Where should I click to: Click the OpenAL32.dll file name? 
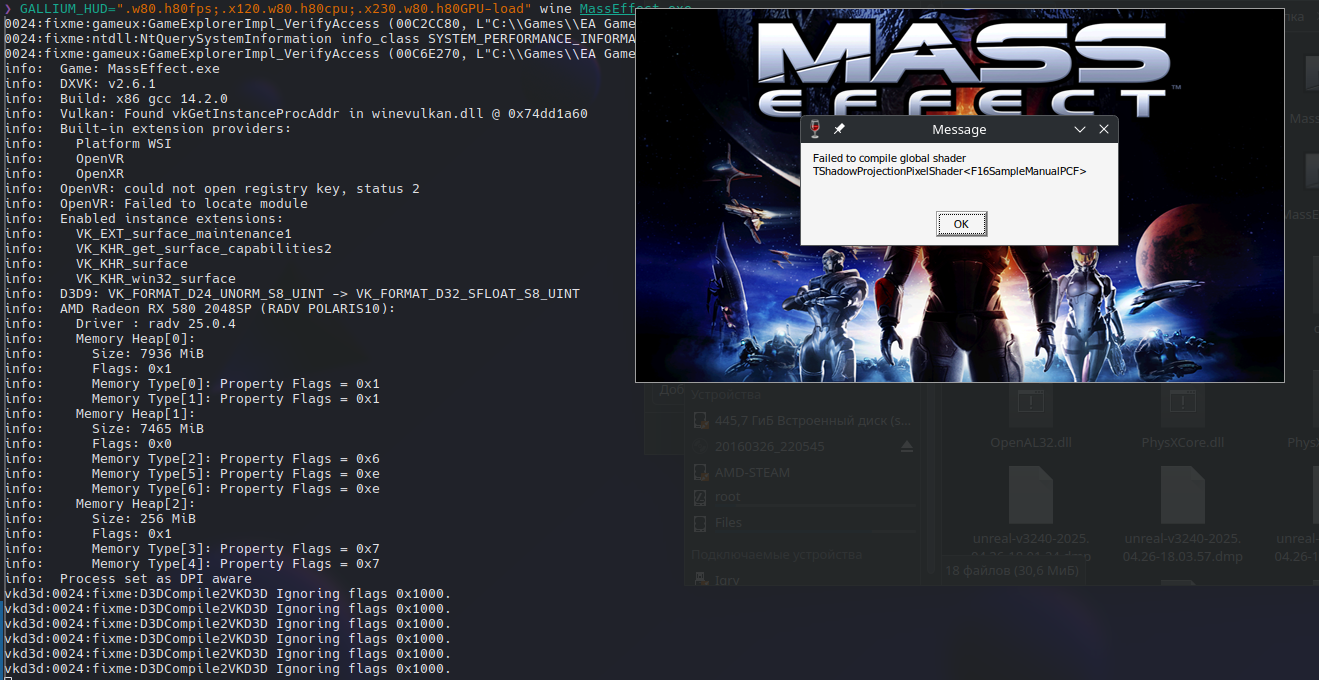click(1030, 442)
